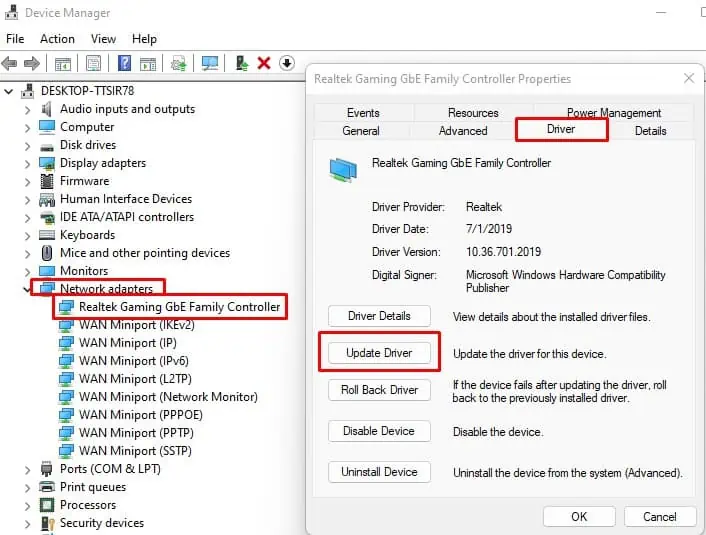
Task: Click the Human Interface Devices icon
Action: pos(47,199)
